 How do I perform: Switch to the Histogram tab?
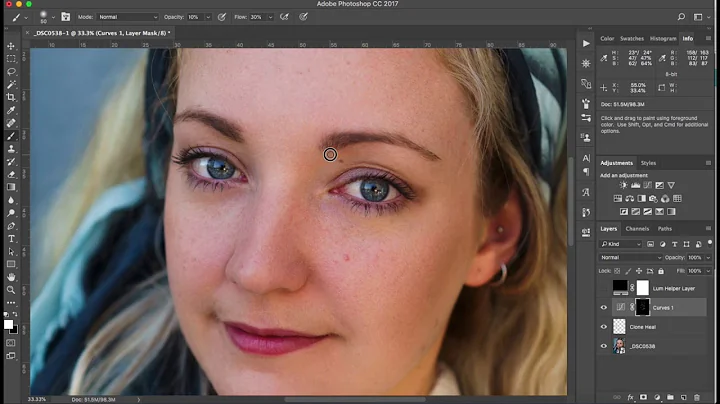[663, 39]
